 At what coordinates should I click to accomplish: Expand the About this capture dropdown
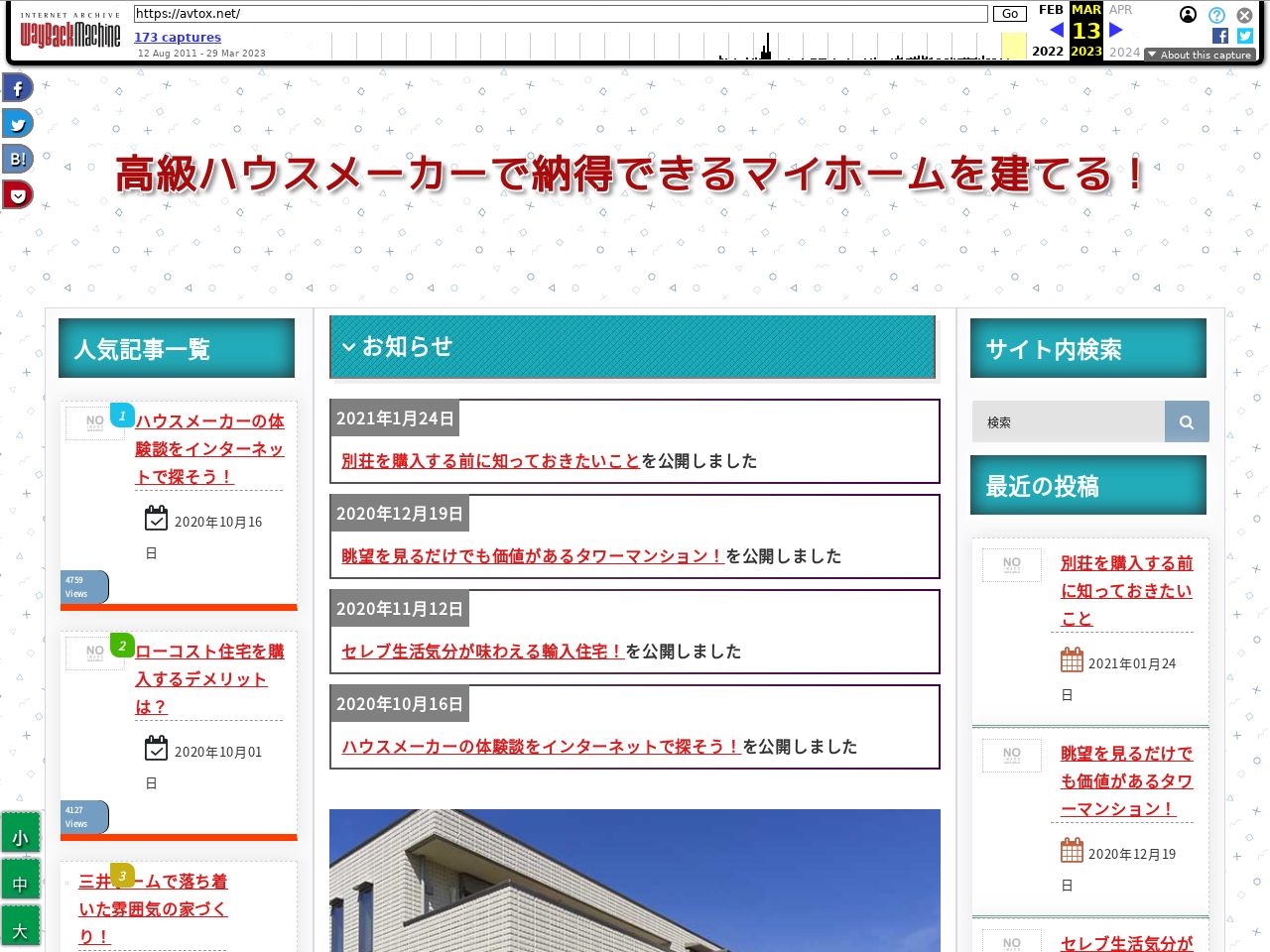(x=1200, y=55)
